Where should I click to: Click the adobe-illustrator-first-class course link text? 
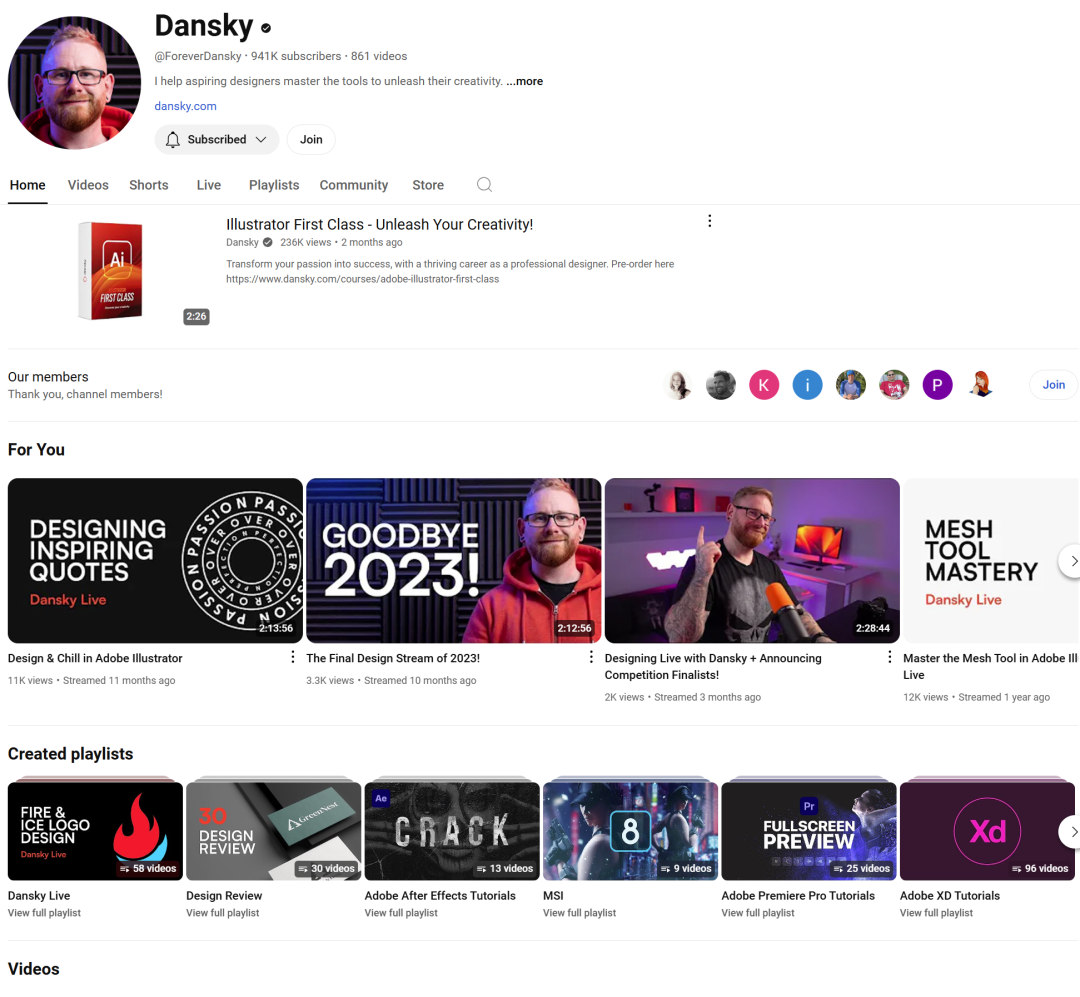[x=362, y=279]
